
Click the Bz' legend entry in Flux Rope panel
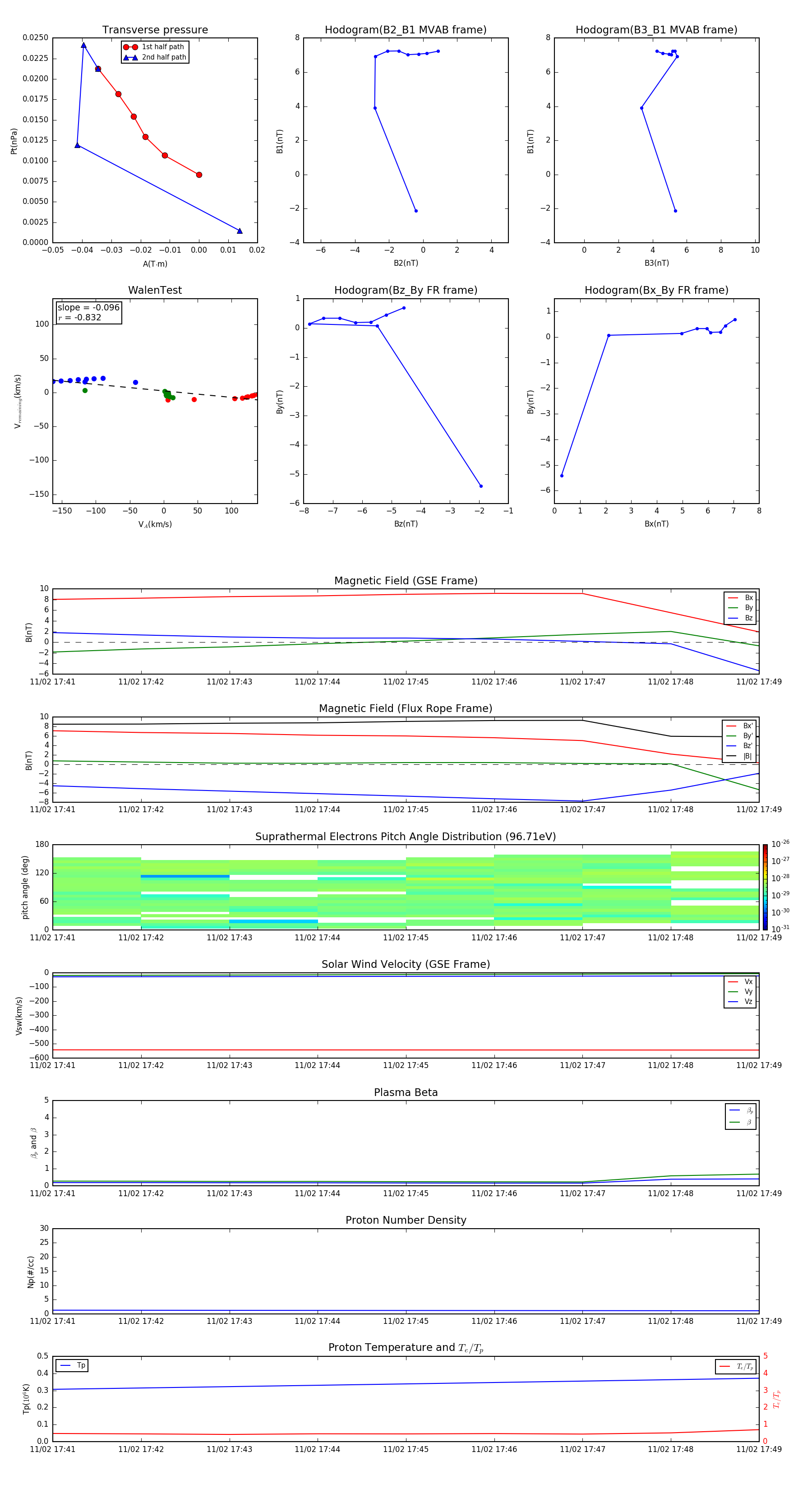(x=739, y=746)
